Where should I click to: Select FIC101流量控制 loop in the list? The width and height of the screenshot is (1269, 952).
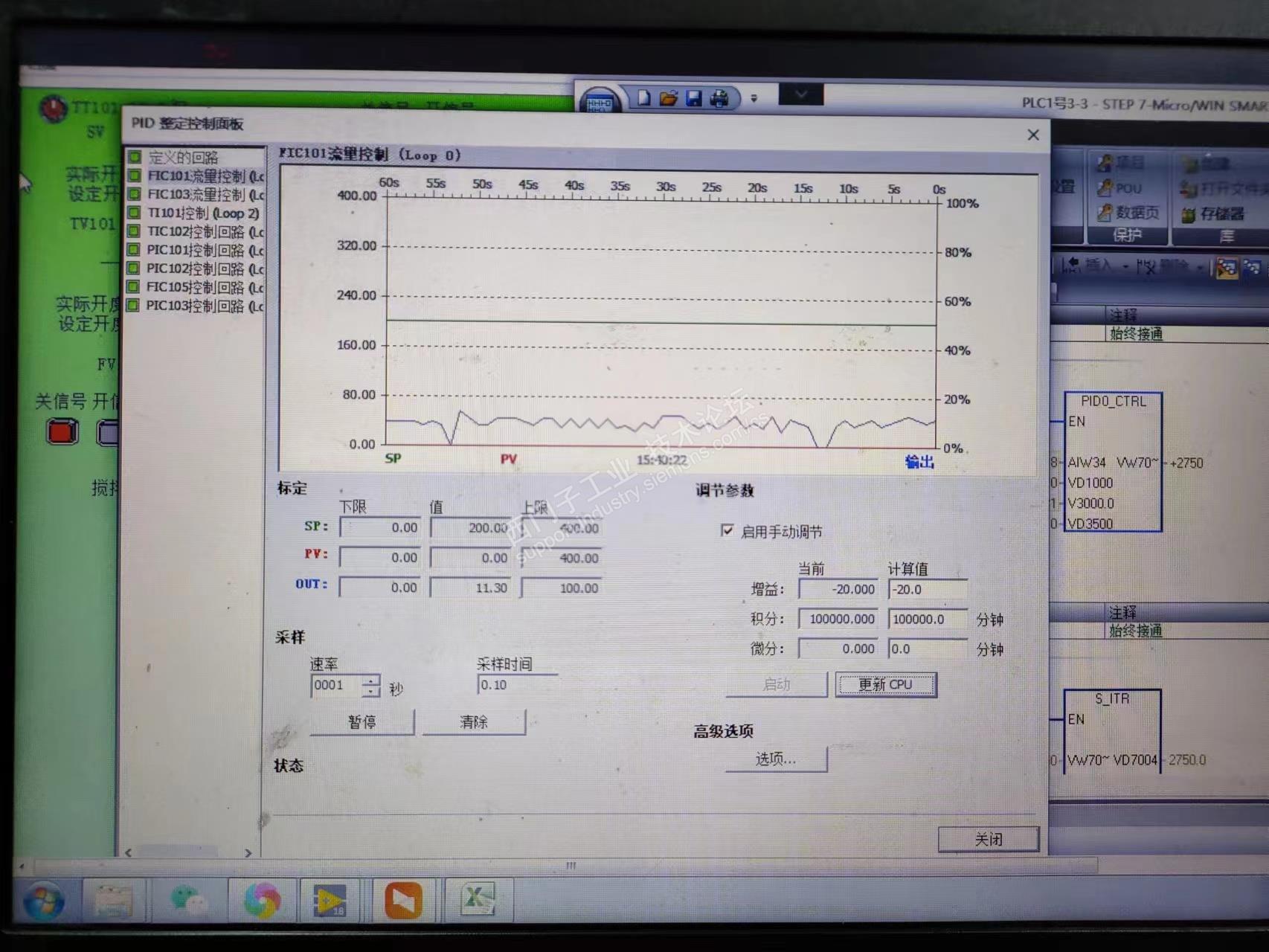coord(205,176)
